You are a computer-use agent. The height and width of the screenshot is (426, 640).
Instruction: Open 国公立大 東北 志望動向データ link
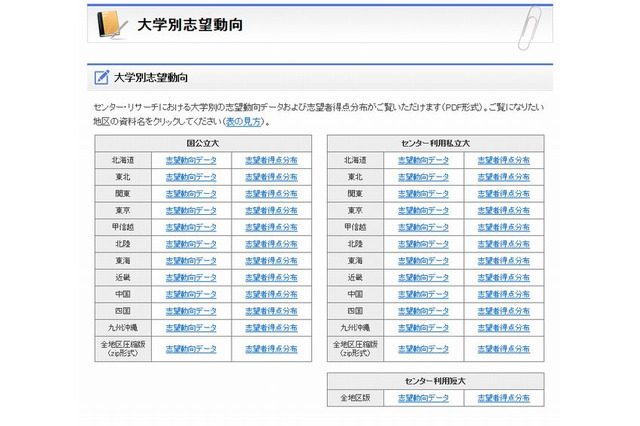[191, 177]
